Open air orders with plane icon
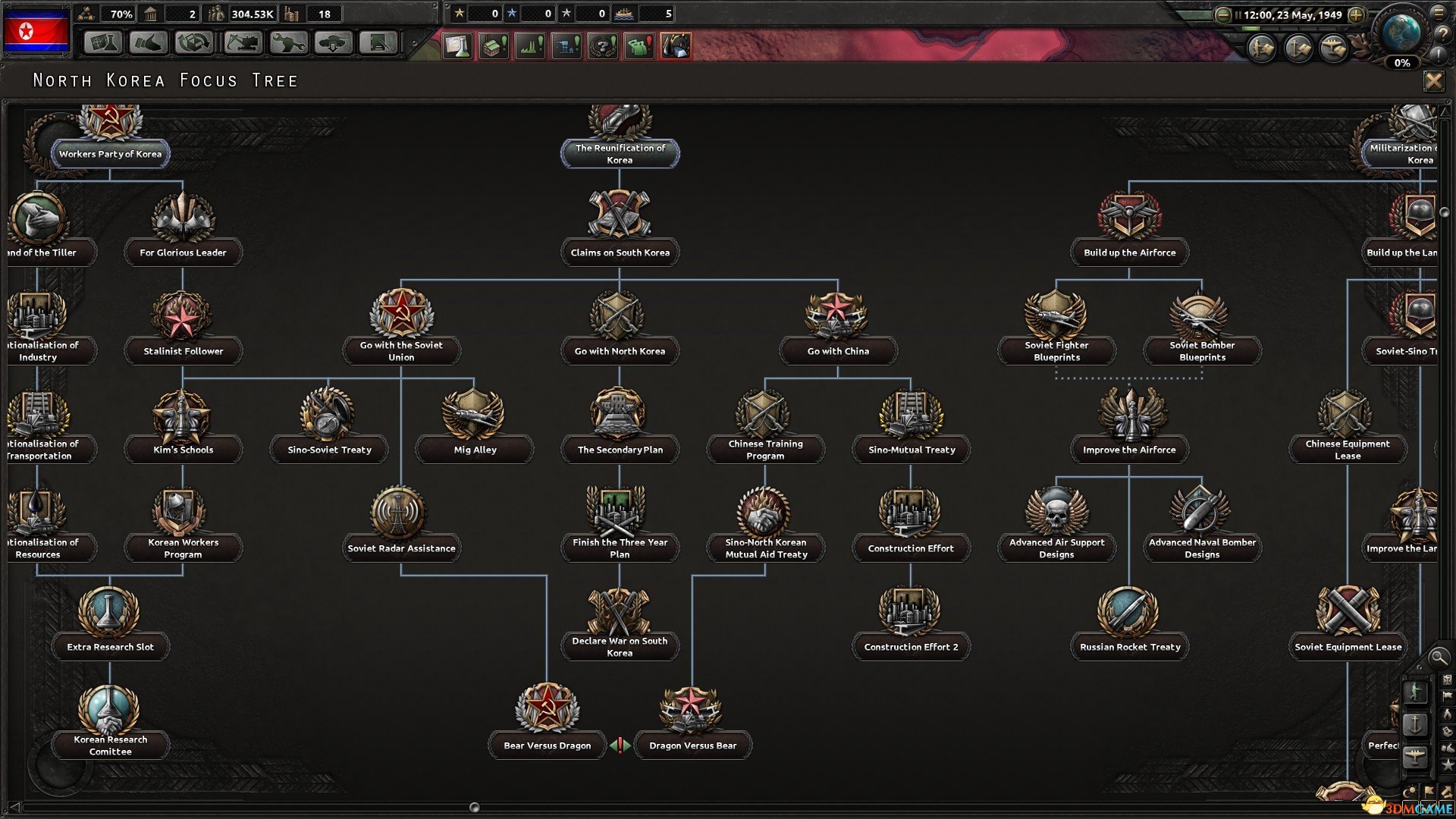The width and height of the screenshot is (1456, 819). pyautogui.click(x=1334, y=49)
